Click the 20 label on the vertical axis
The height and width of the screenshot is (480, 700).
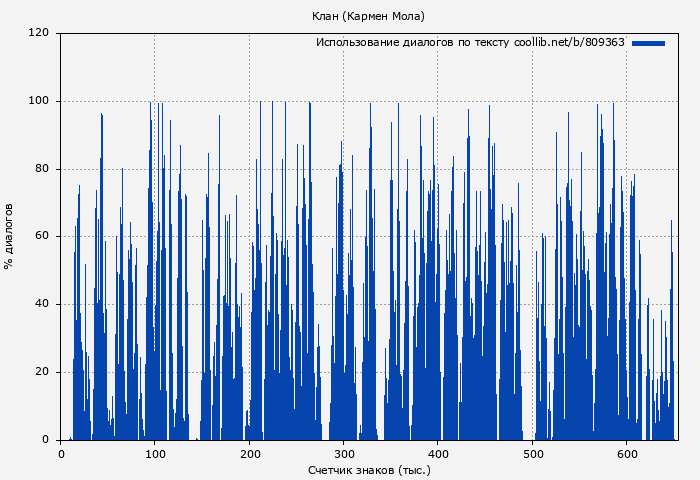pyautogui.click(x=42, y=372)
